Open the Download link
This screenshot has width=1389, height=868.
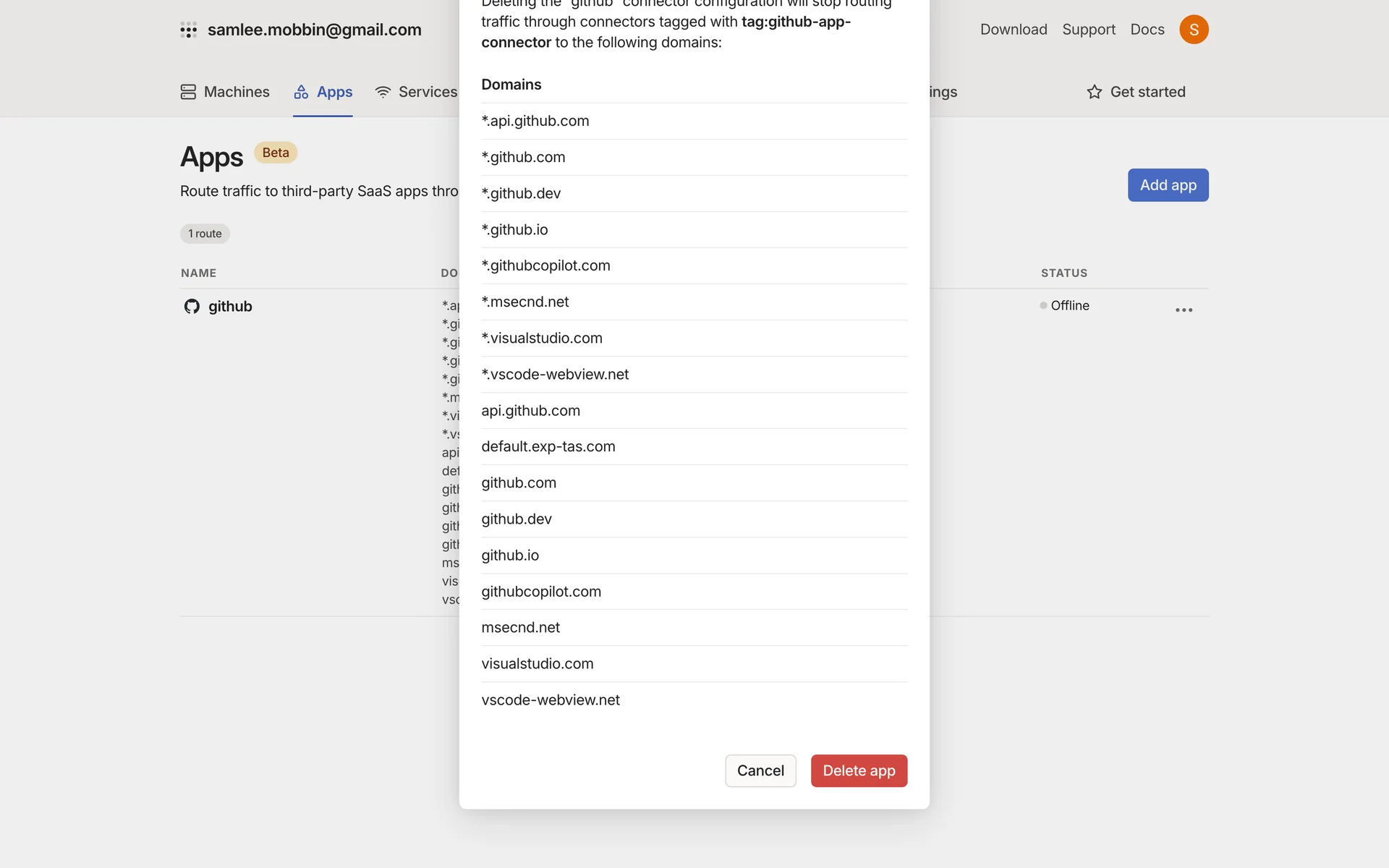pyautogui.click(x=1014, y=30)
